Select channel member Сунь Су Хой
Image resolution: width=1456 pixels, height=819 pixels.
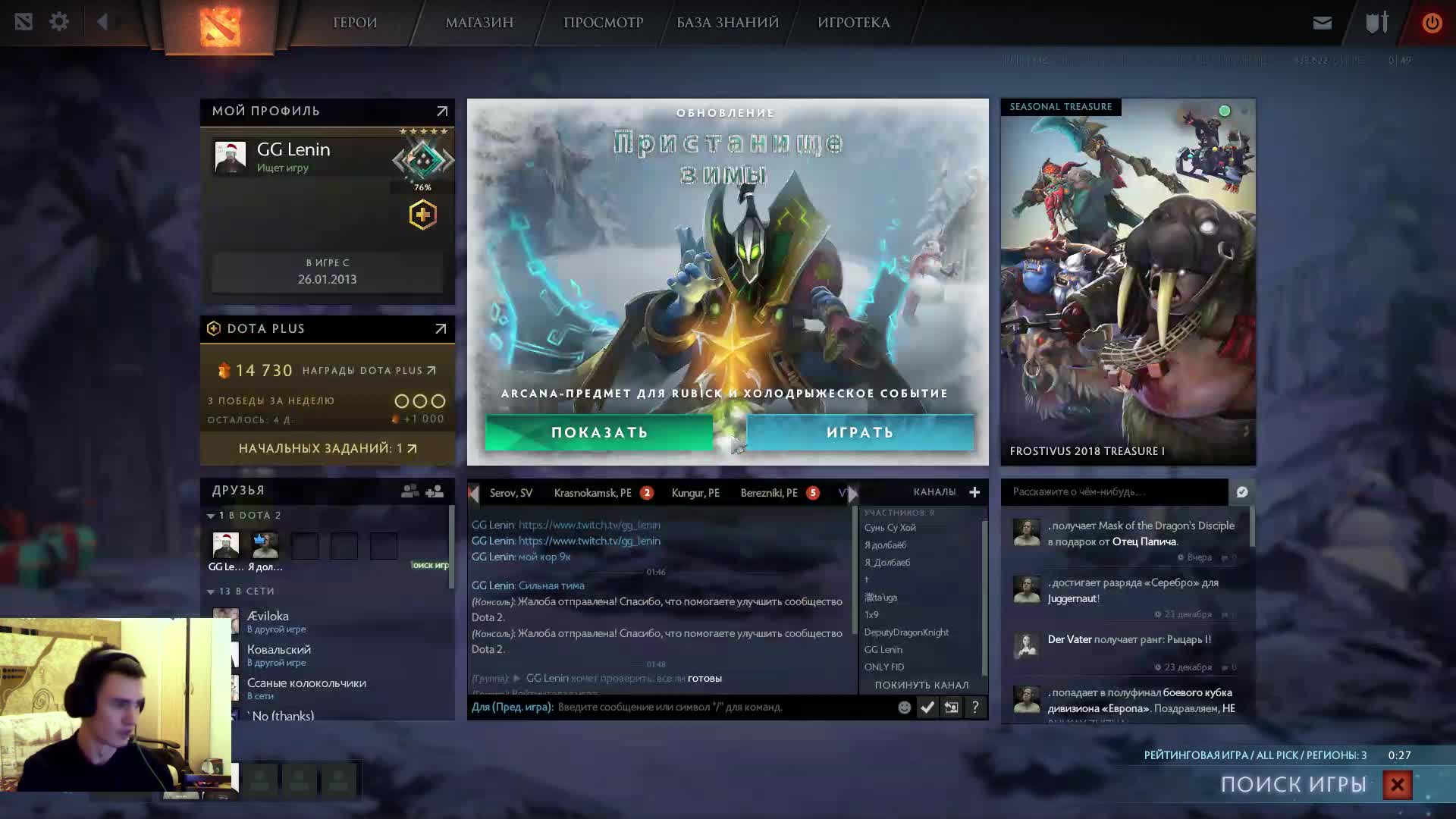(890, 528)
